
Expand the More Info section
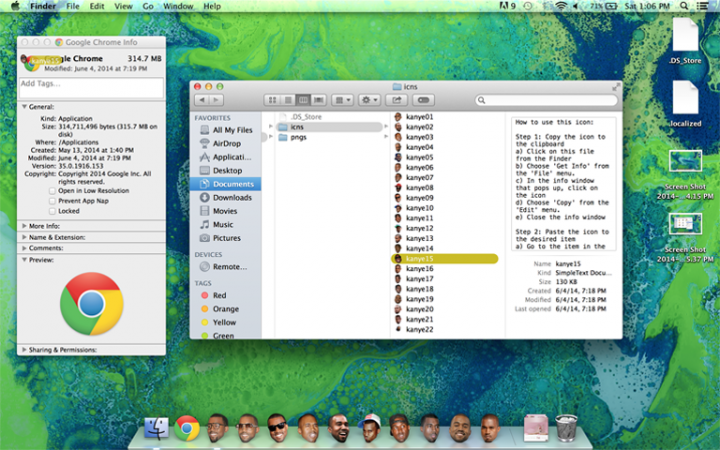pos(24,226)
